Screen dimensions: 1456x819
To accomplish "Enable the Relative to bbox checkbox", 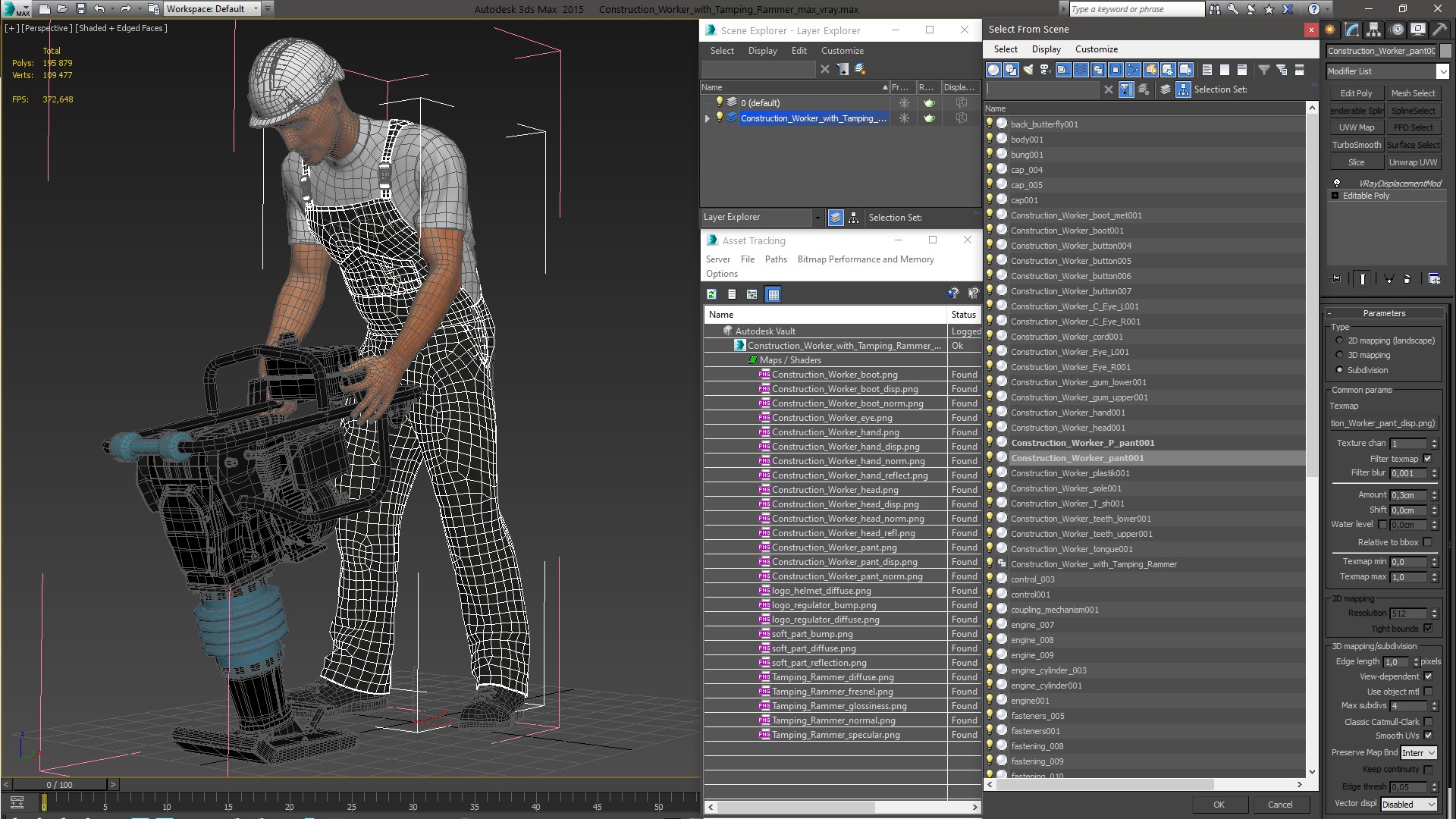I will (x=1428, y=542).
